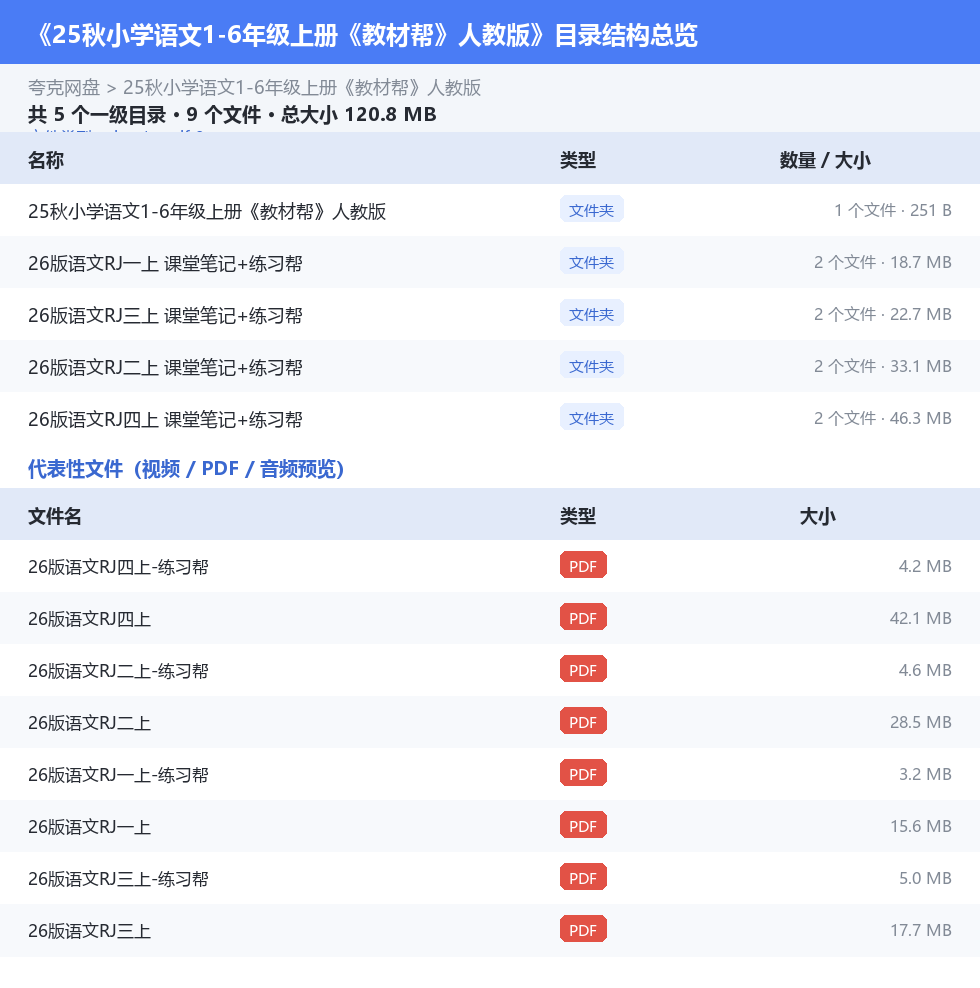Viewport: 980px width, 988px height.
Task: Select file 26版语文RJ四上-练习帮
Action: tap(490, 566)
